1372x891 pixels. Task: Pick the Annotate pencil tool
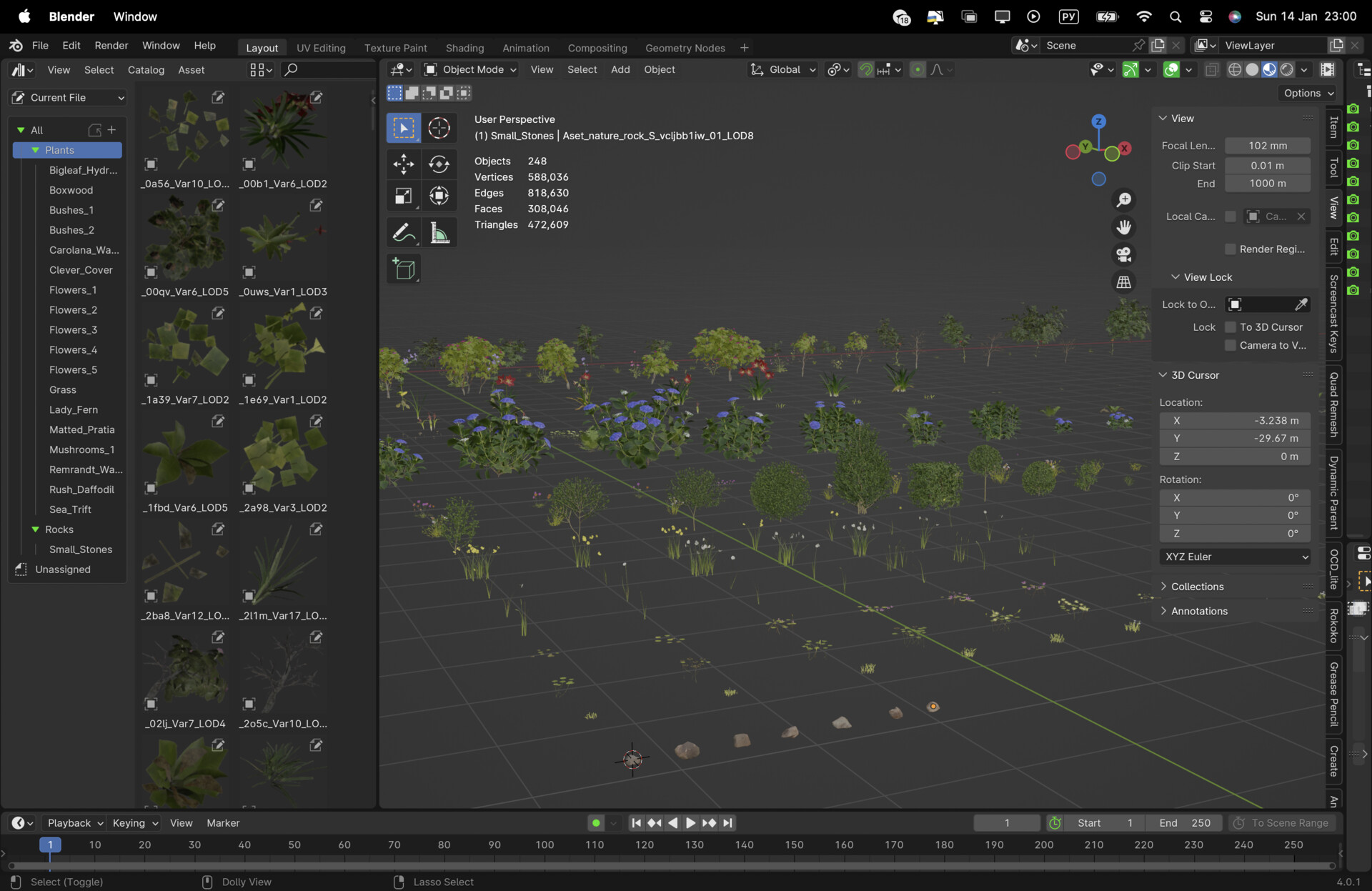click(403, 233)
